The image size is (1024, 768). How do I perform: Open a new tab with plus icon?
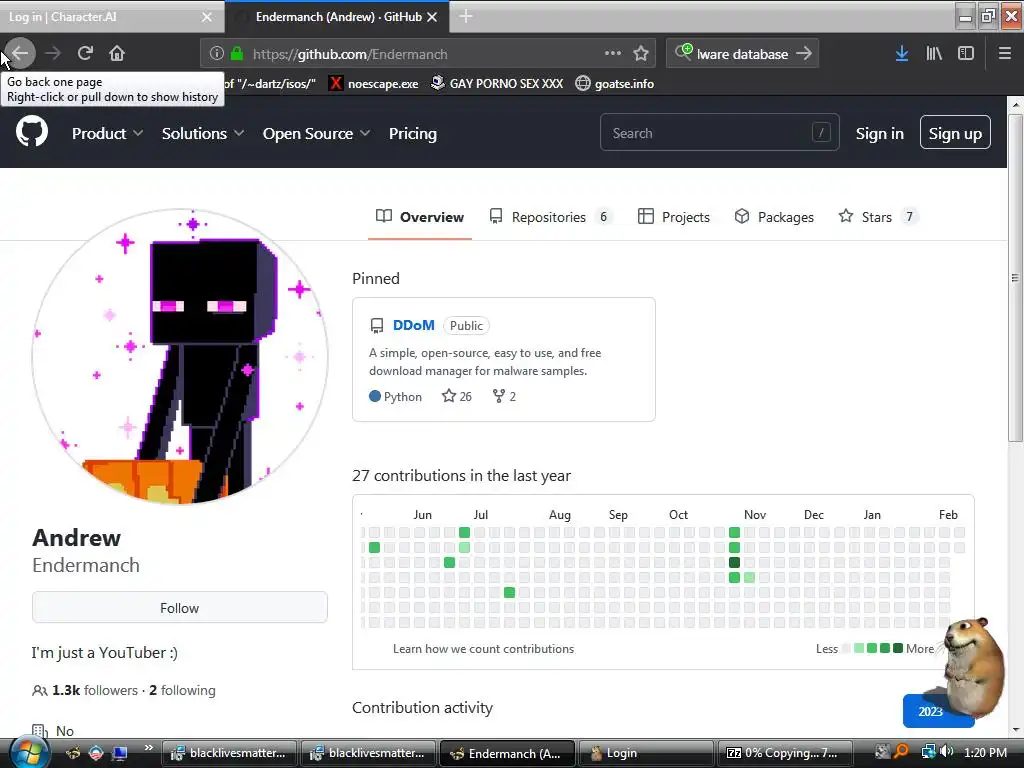click(x=466, y=16)
